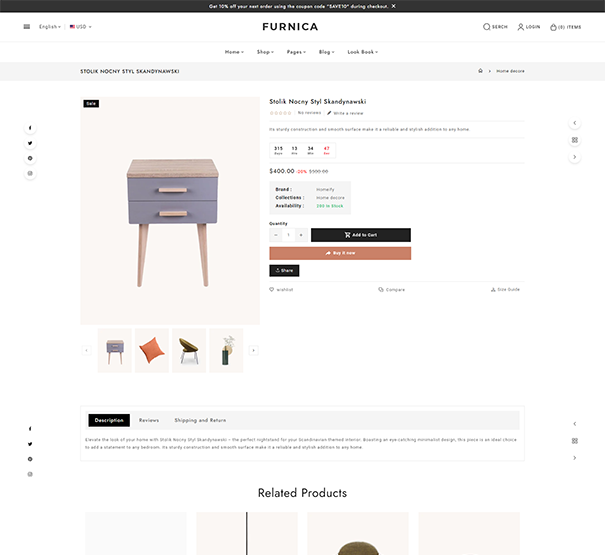
Task: Open the login user icon
Action: pos(521,27)
